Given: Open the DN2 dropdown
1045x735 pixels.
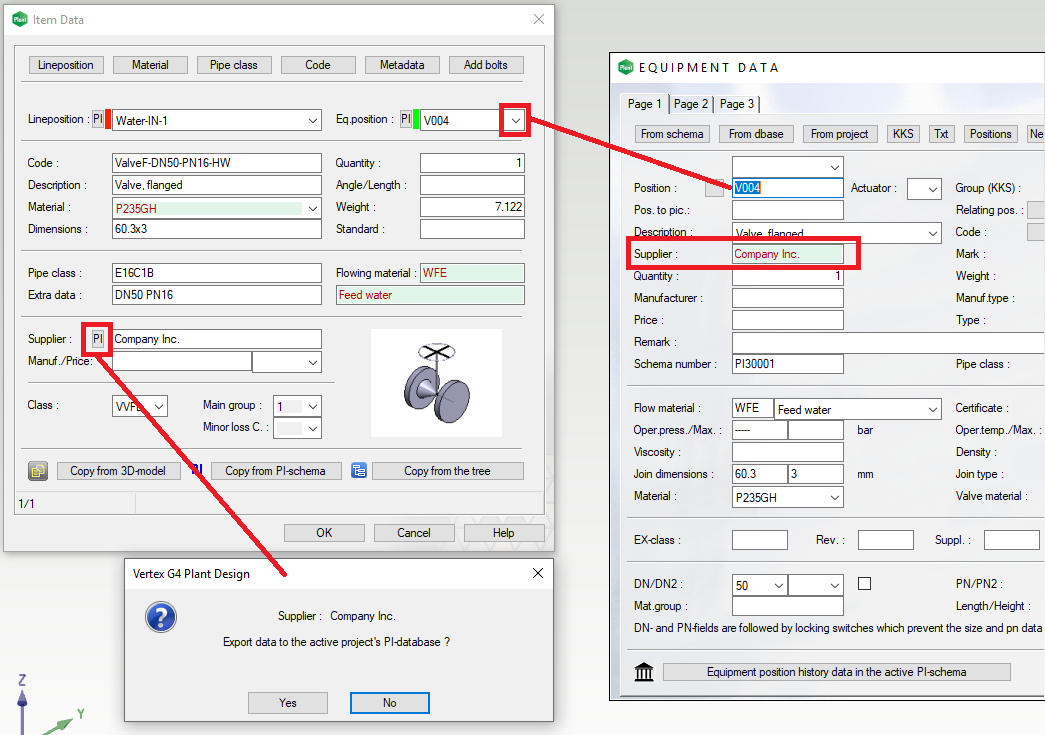Looking at the screenshot, I should pos(834,585).
